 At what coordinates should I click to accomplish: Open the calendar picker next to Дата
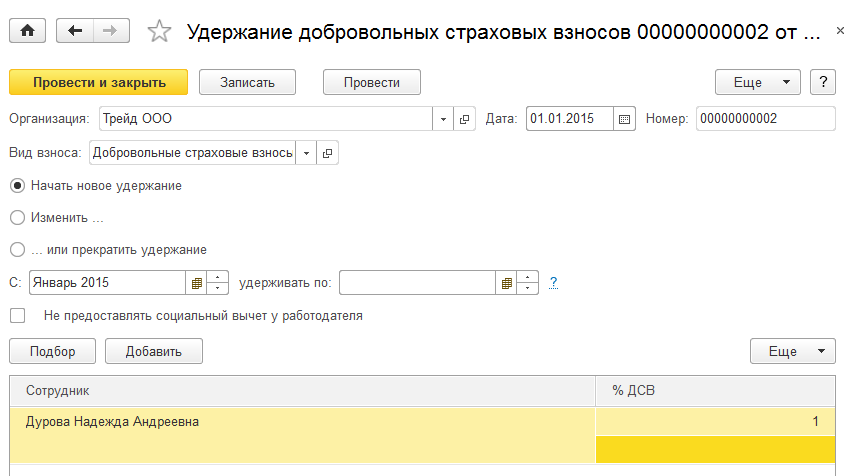625,119
